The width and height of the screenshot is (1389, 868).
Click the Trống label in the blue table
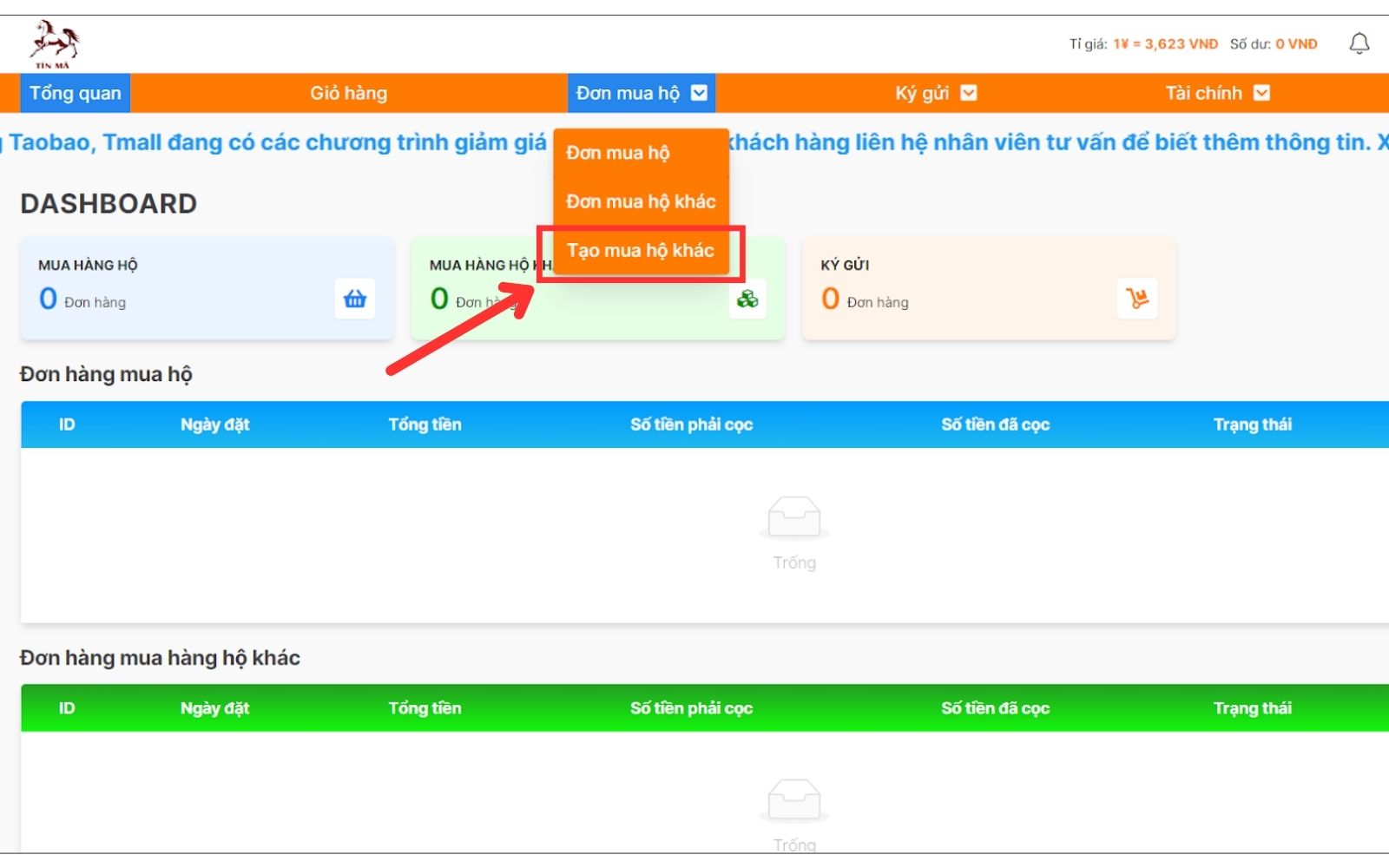(794, 562)
